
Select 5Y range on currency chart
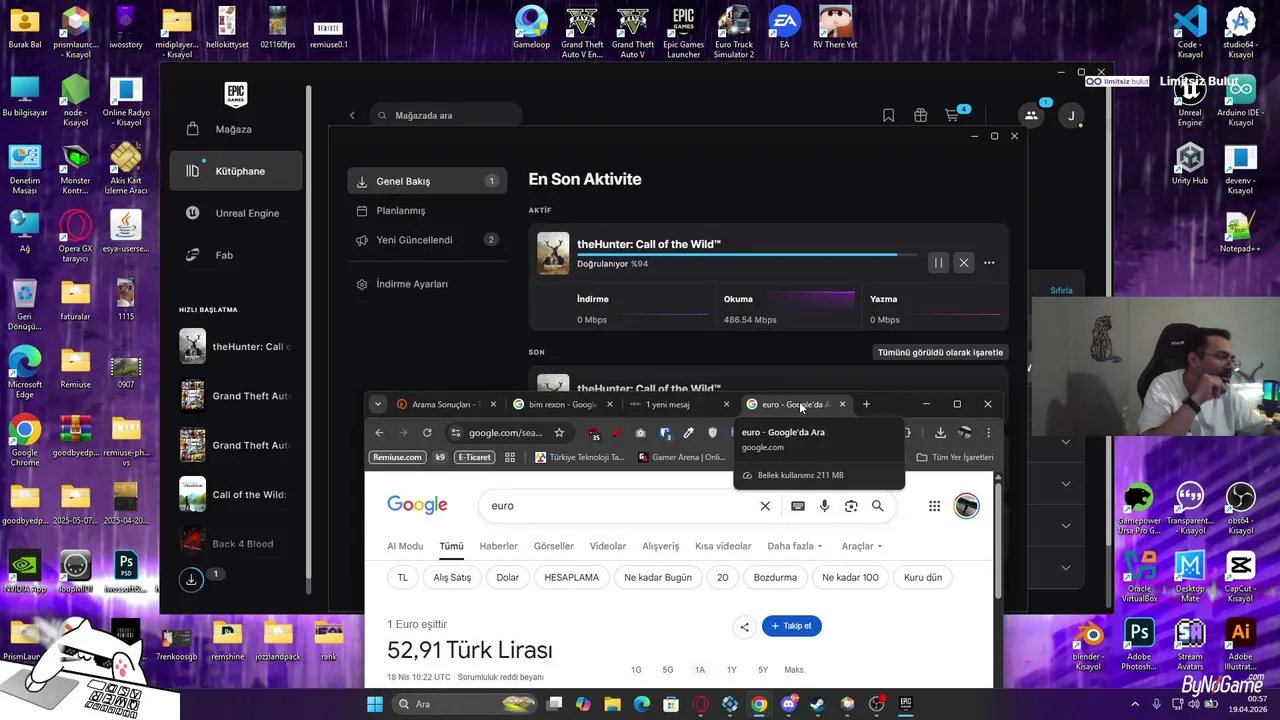click(x=763, y=670)
